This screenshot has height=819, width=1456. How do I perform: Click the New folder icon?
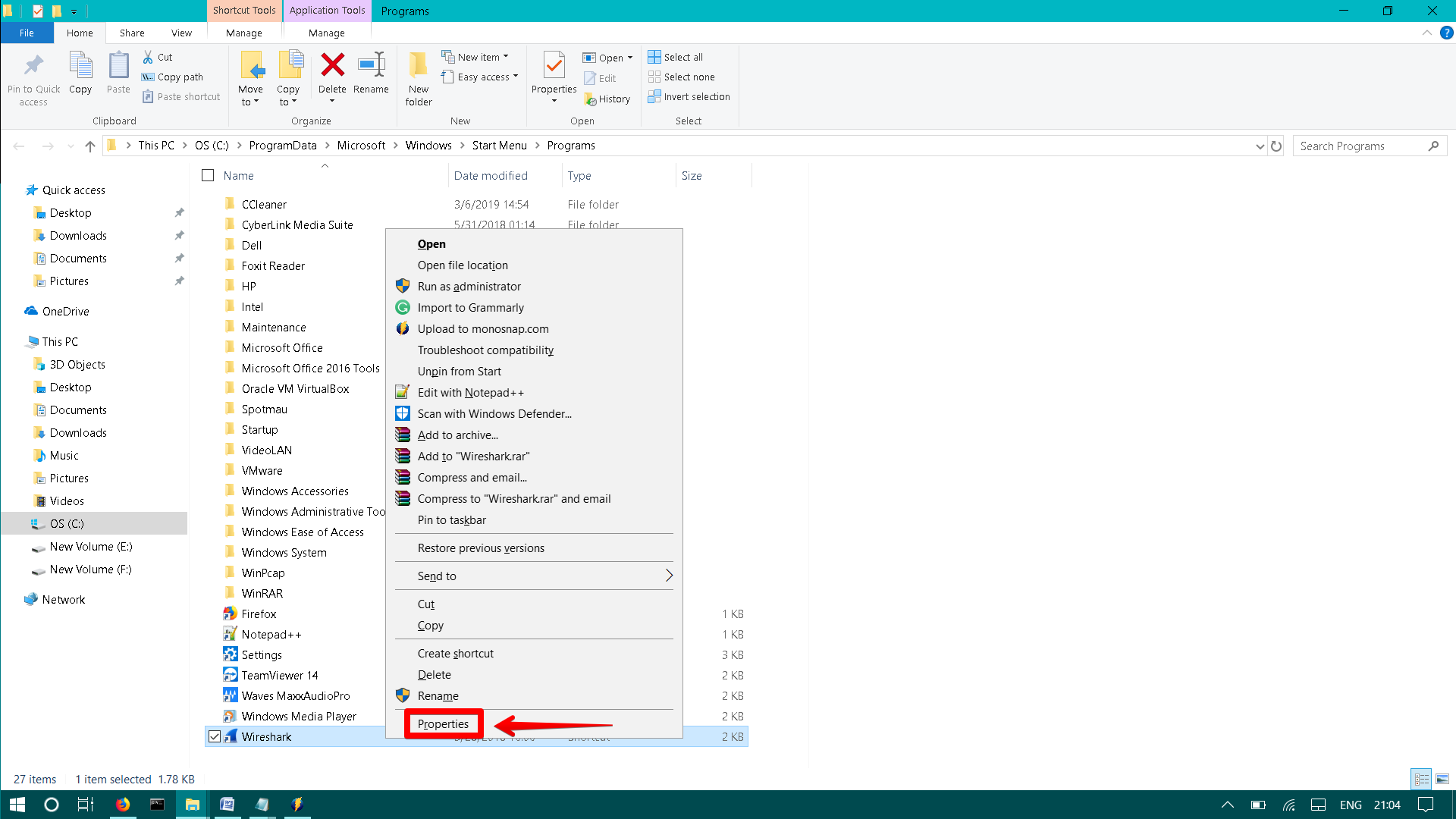pyautogui.click(x=418, y=65)
